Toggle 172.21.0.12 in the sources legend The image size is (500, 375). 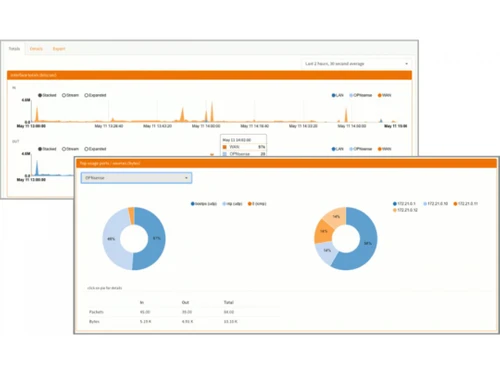tap(405, 210)
